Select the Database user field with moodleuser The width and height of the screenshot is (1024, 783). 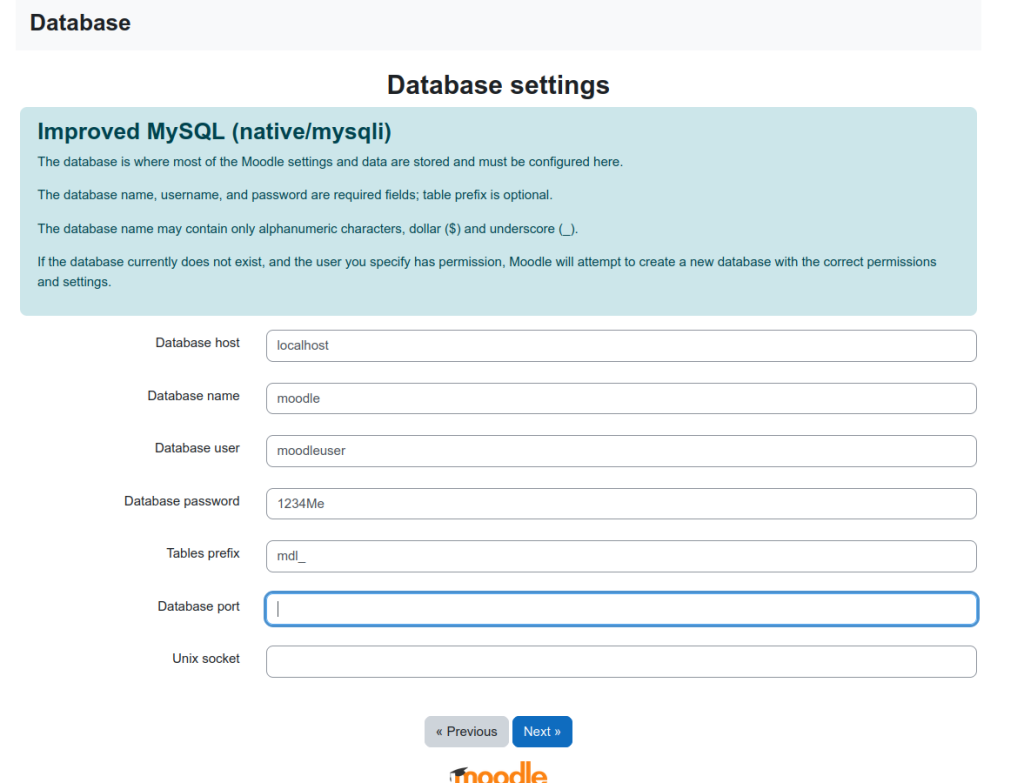[x=620, y=451]
